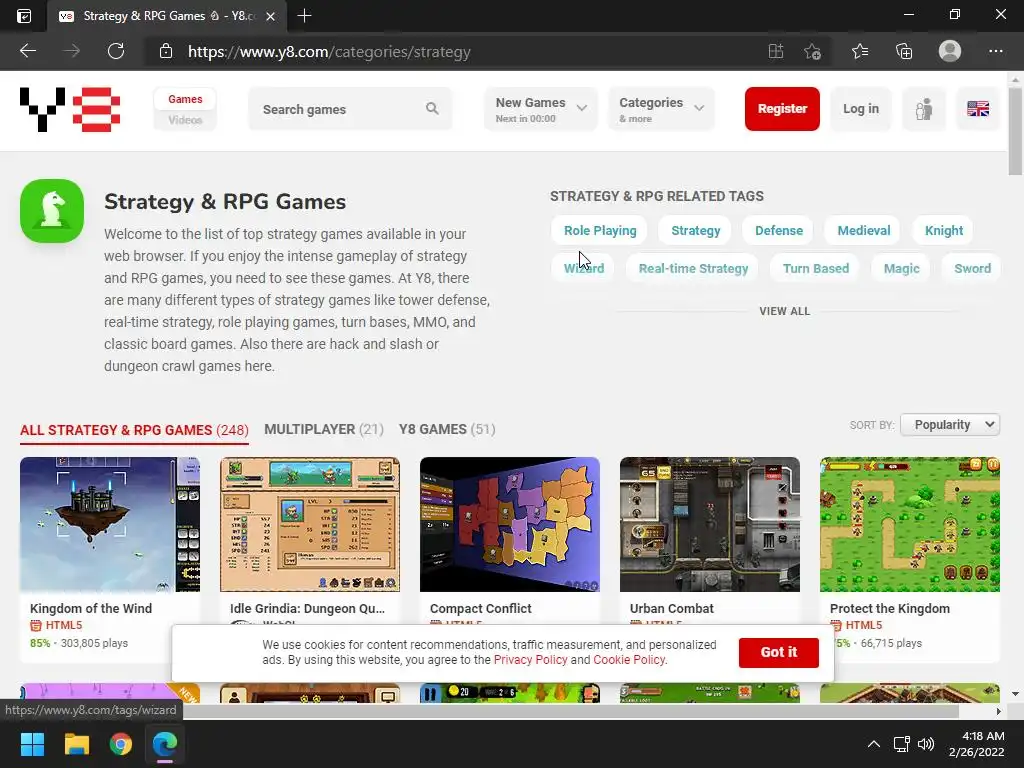Viewport: 1024px width, 768px height.
Task: Reload the page with the refresh icon
Action: [x=116, y=51]
